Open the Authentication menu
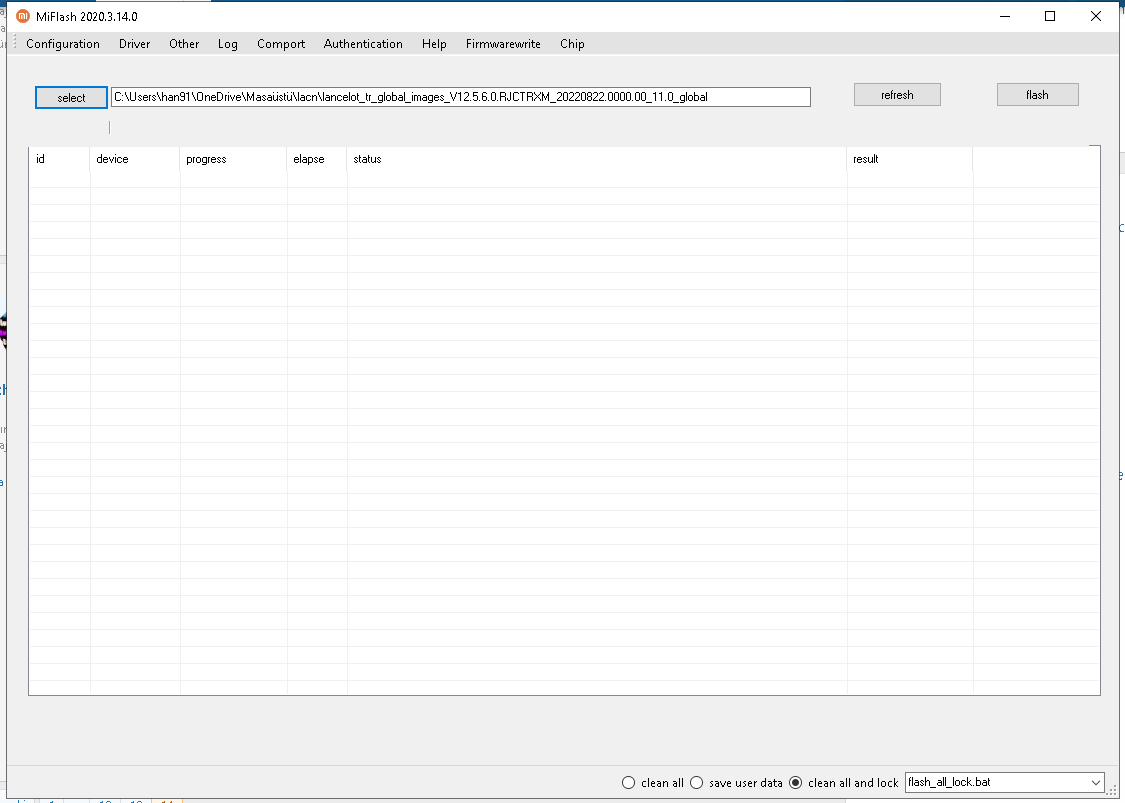The height and width of the screenshot is (803, 1125). (x=363, y=44)
